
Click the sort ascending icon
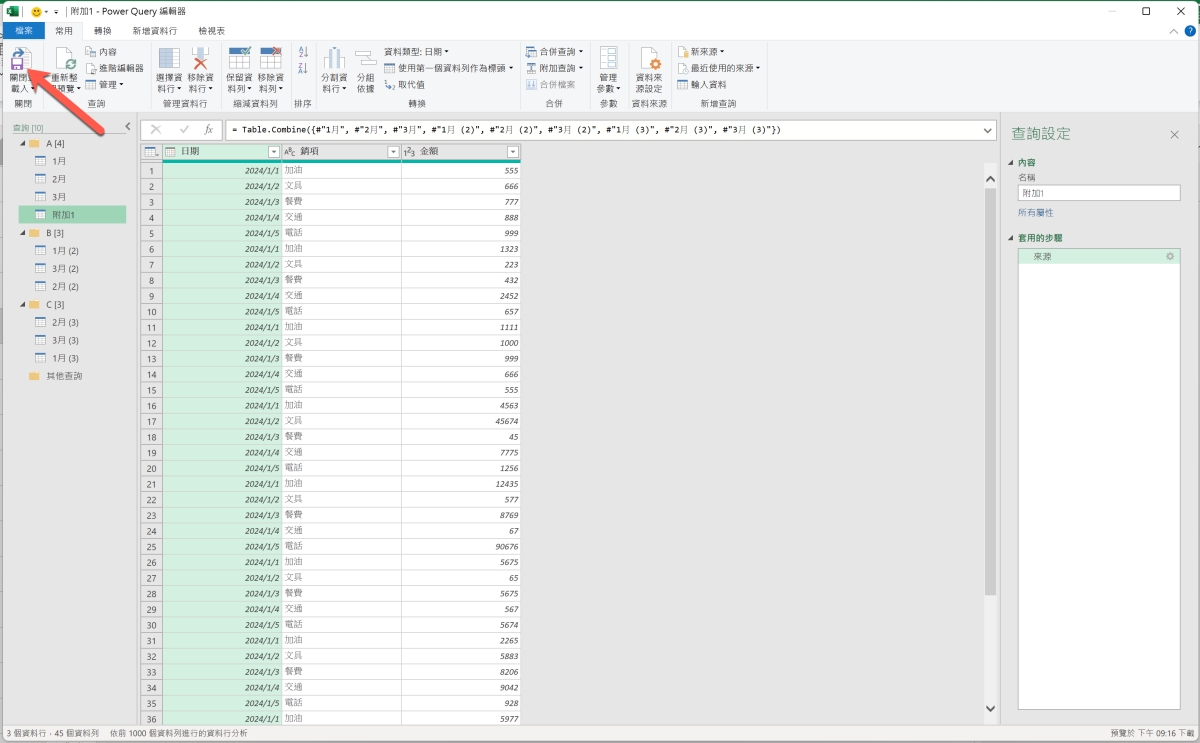(x=303, y=52)
